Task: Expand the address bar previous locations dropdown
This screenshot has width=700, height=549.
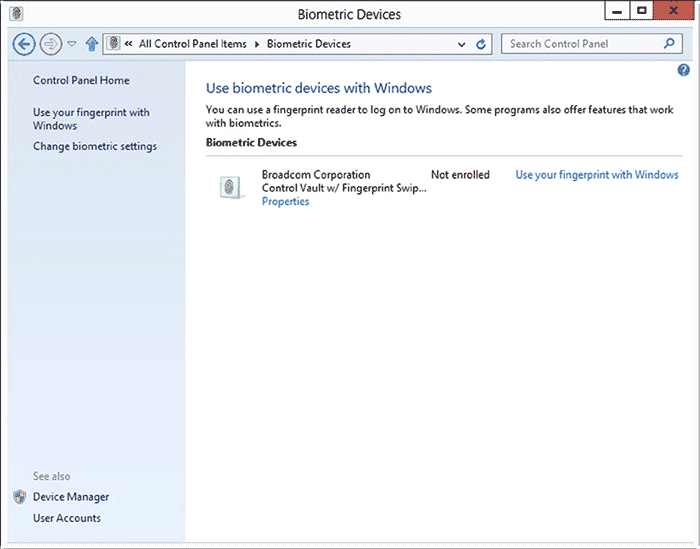Action: pyautogui.click(x=461, y=44)
